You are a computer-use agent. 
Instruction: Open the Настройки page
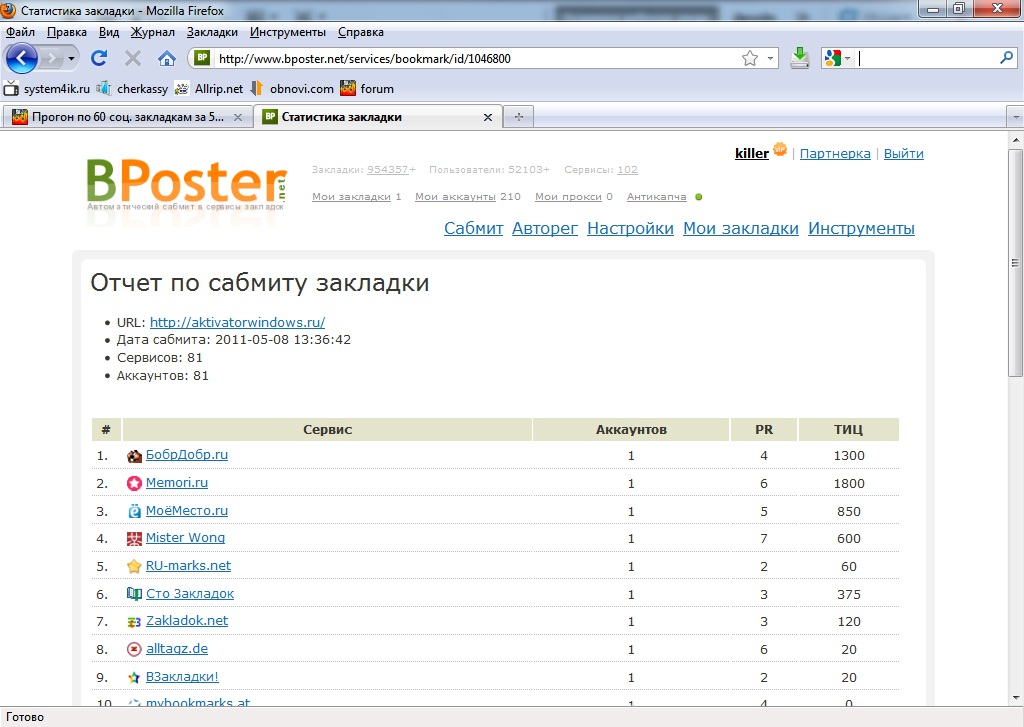pos(630,229)
